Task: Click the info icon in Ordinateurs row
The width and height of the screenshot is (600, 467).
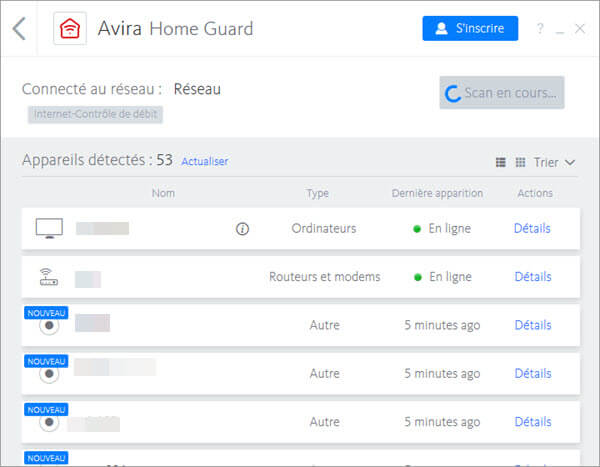Action: (x=242, y=229)
